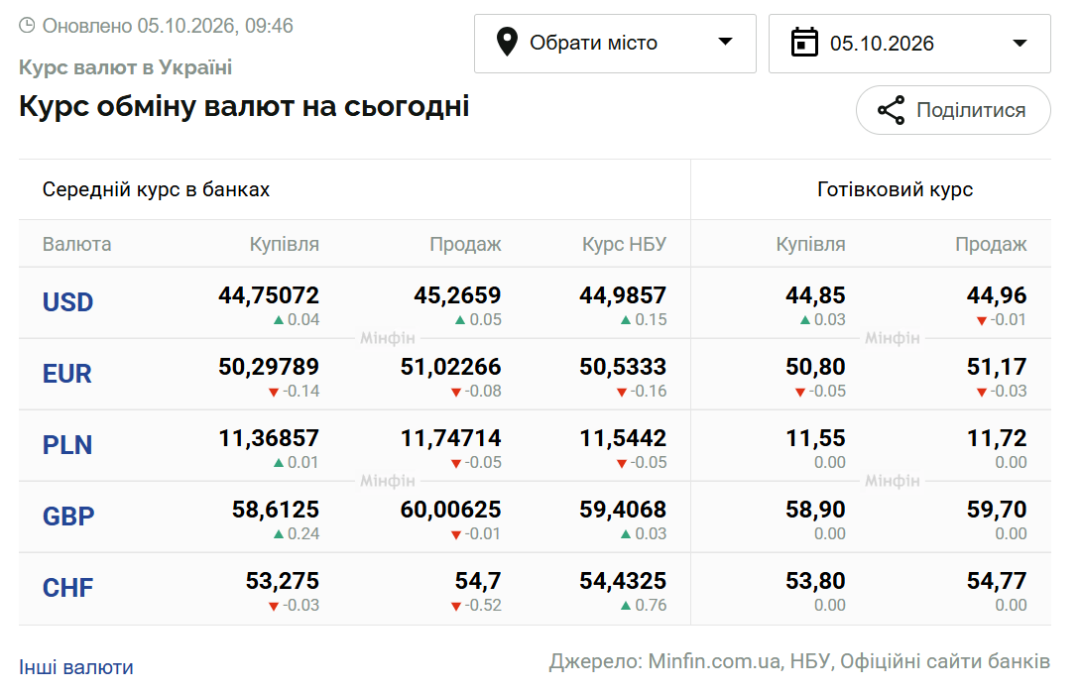This screenshot has width=1080, height=691.
Task: Select Готівковий курс header
Action: point(895,189)
